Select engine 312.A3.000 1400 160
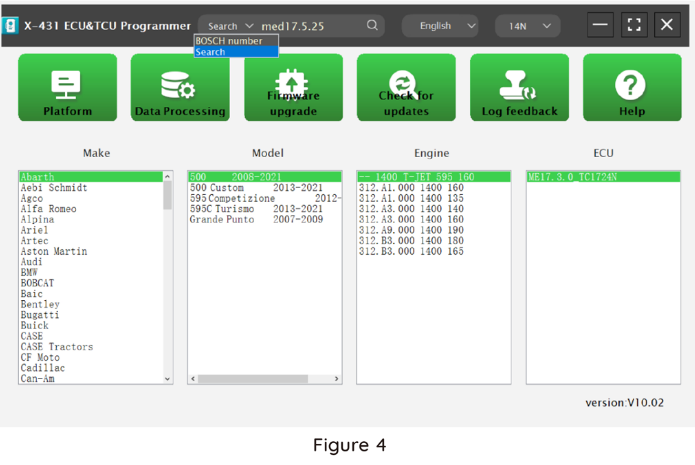The image size is (695, 465). pos(434,219)
